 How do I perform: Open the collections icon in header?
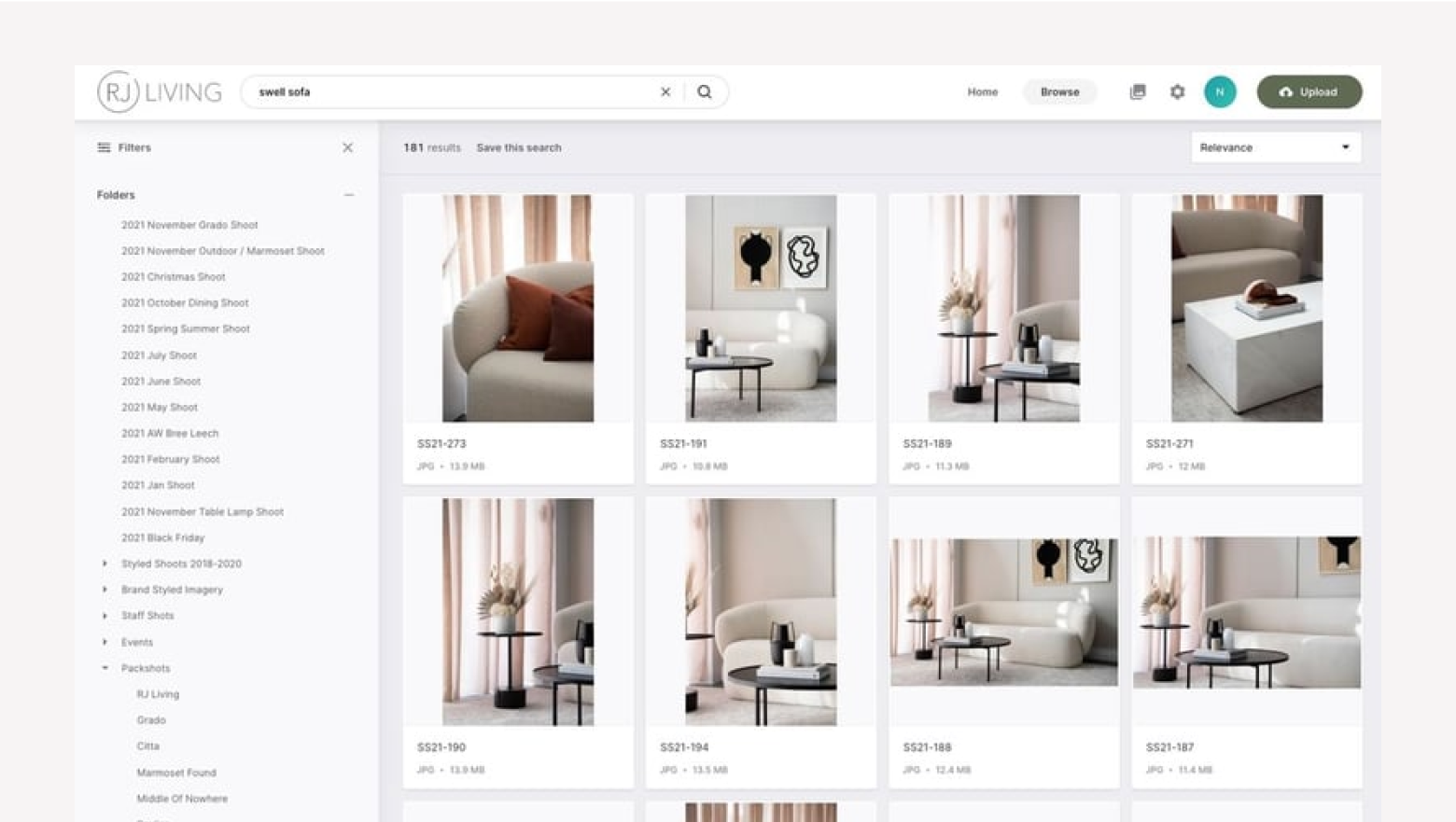pyautogui.click(x=1138, y=91)
